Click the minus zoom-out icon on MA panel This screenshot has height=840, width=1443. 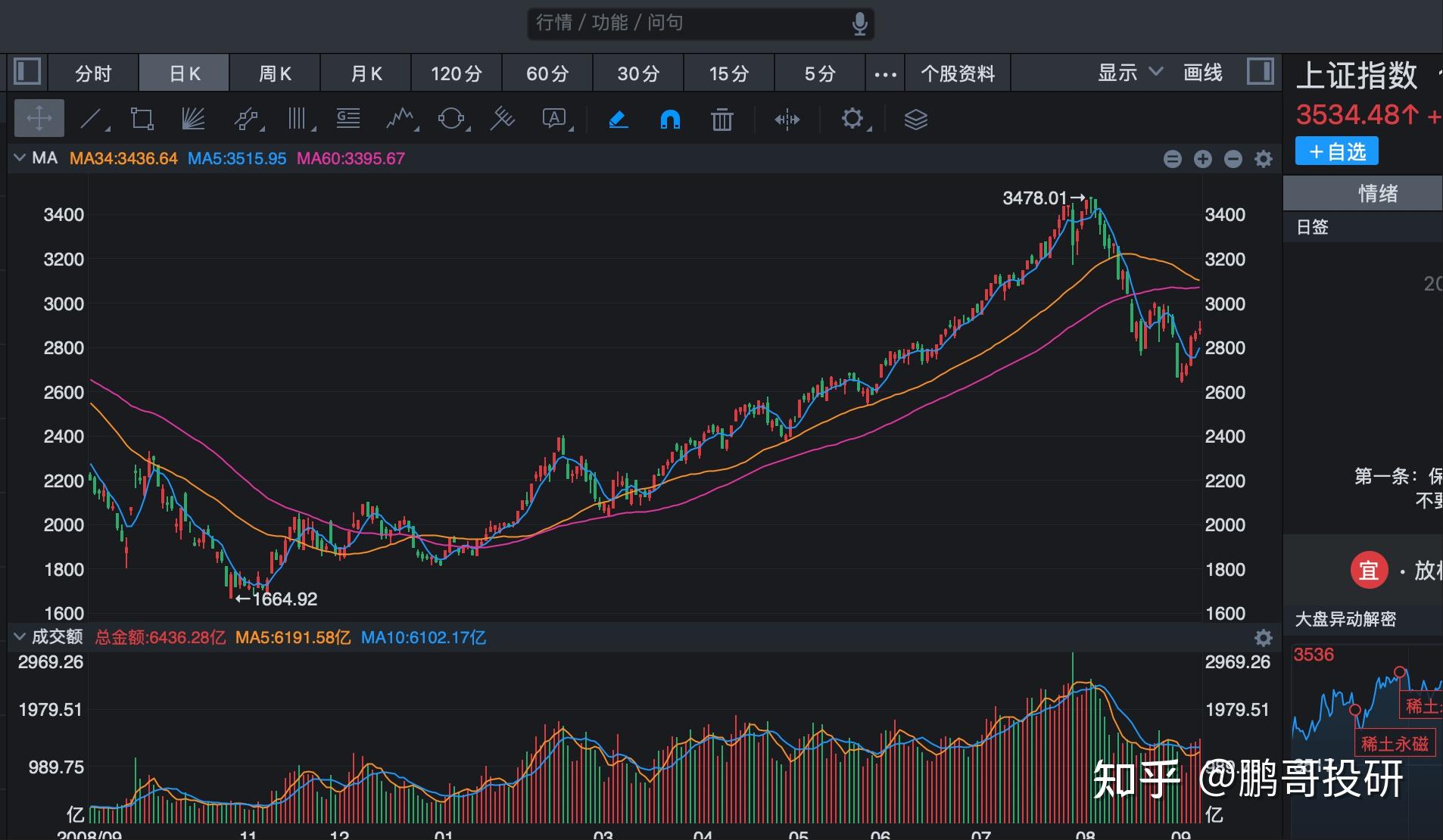tap(1233, 159)
